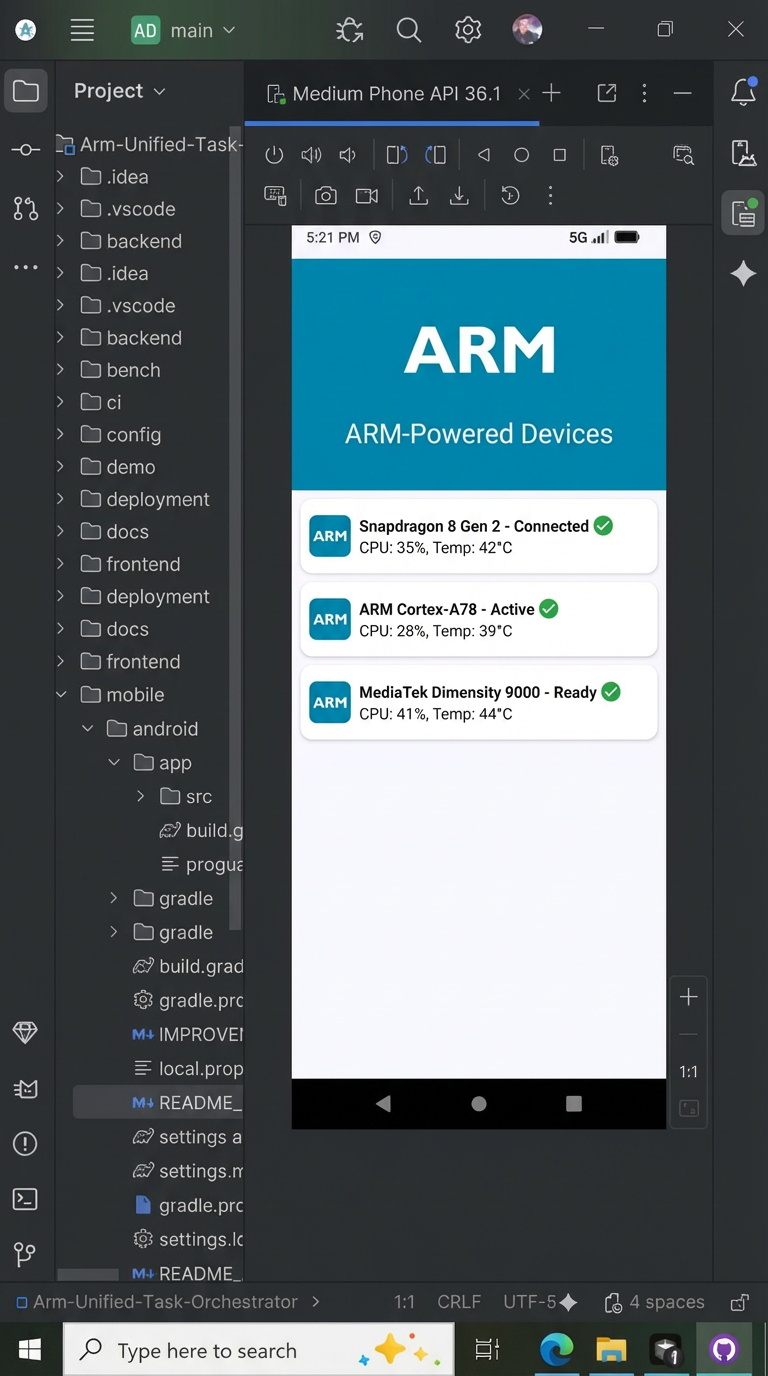Collapse the mobile folder chevron
The height and width of the screenshot is (1376, 768).
click(61, 694)
